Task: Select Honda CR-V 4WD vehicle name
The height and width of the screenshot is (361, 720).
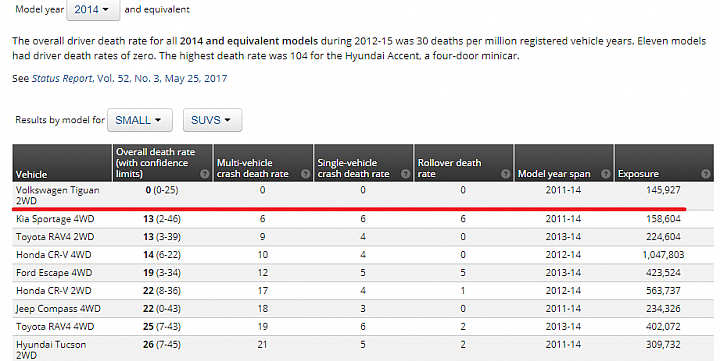Action: tap(54, 255)
